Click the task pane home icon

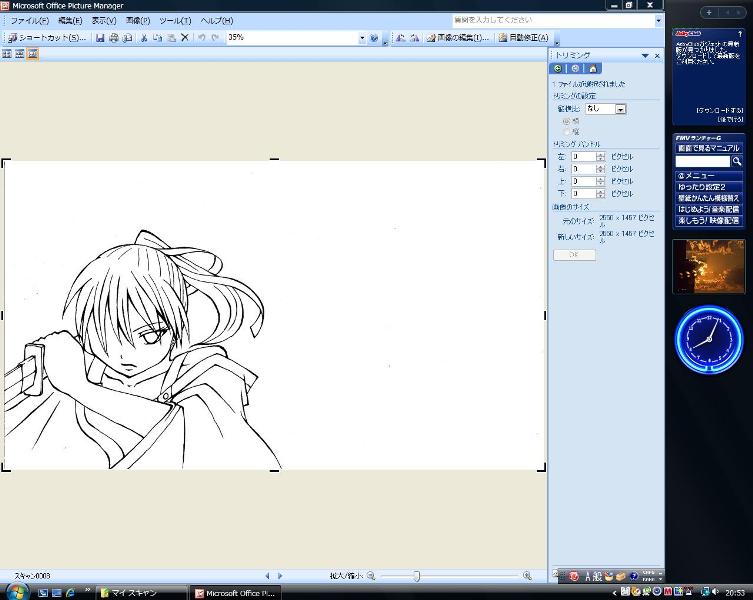point(593,69)
